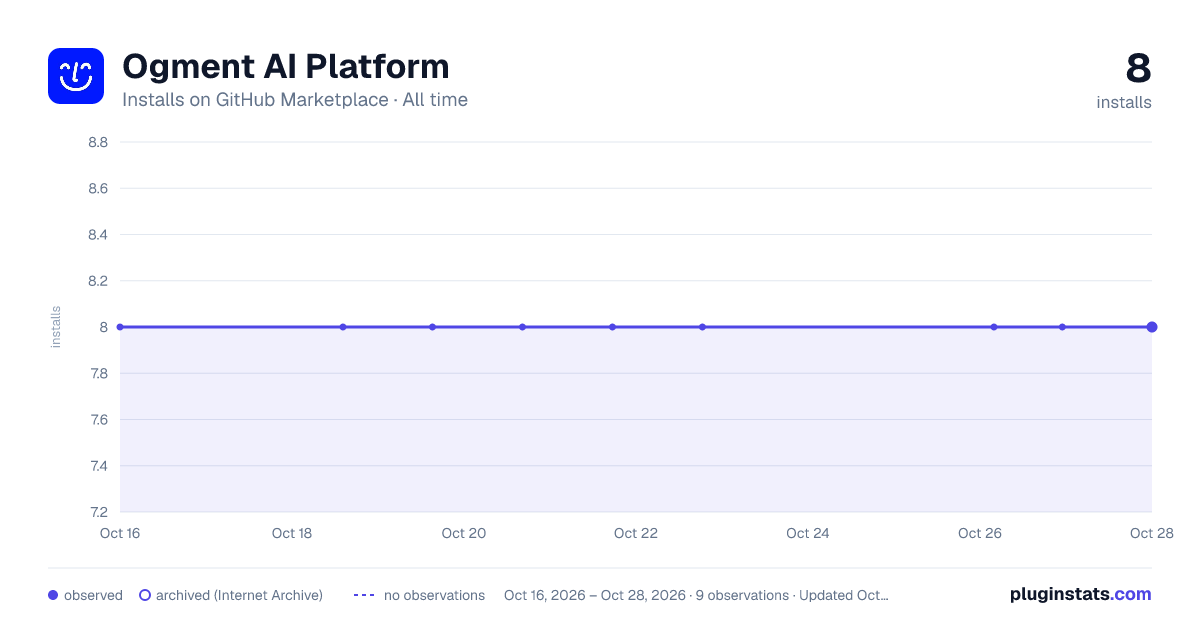1200x630 pixels.
Task: Click the 8 y-axis label
Action: [103, 327]
